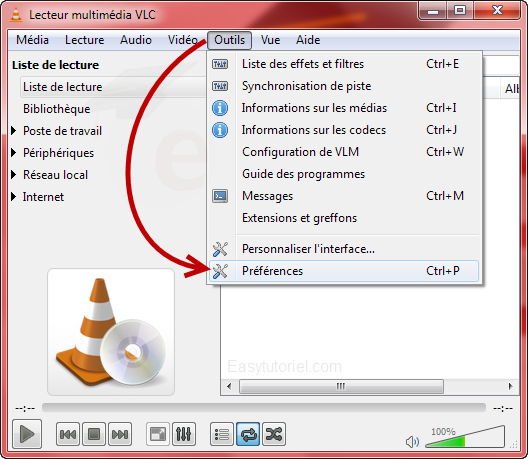This screenshot has height=459, width=528.
Task: Mute audio with the speaker icon
Action: pyautogui.click(x=412, y=441)
